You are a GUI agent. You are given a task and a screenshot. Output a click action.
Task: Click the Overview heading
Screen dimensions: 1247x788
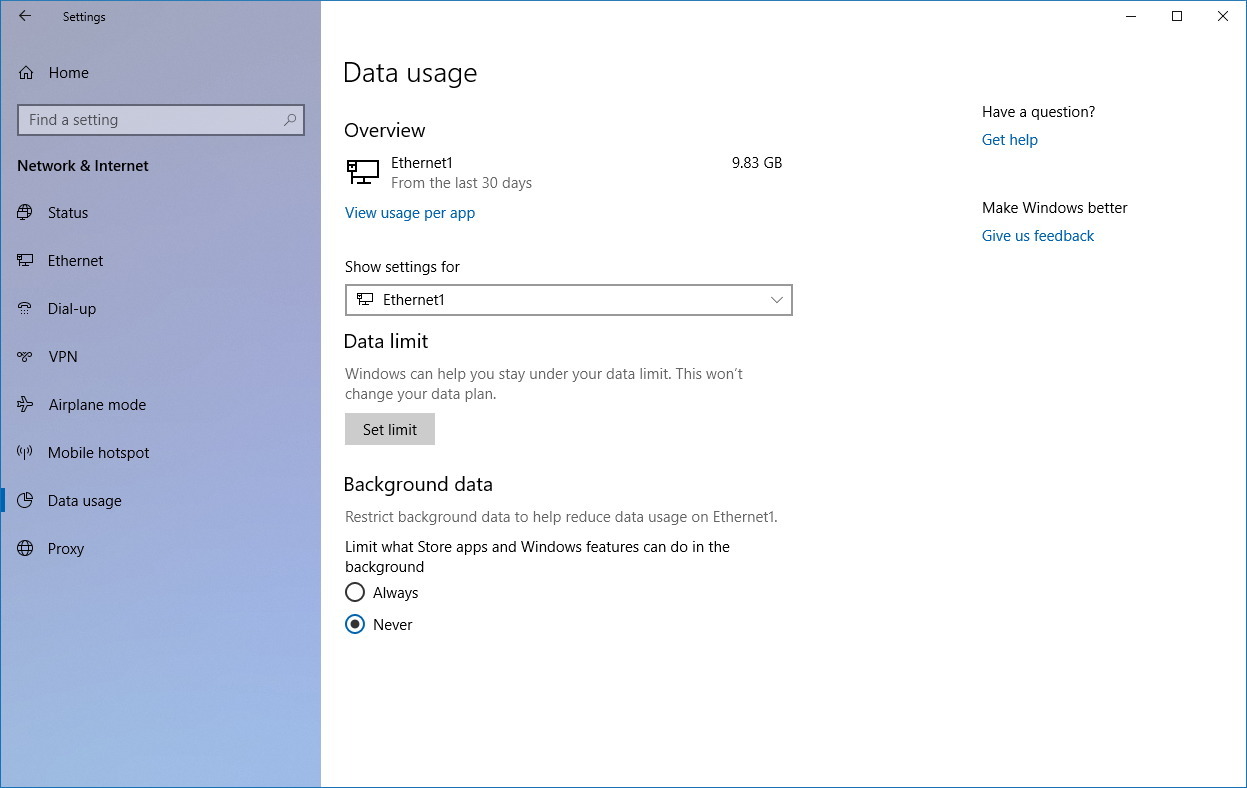point(385,131)
